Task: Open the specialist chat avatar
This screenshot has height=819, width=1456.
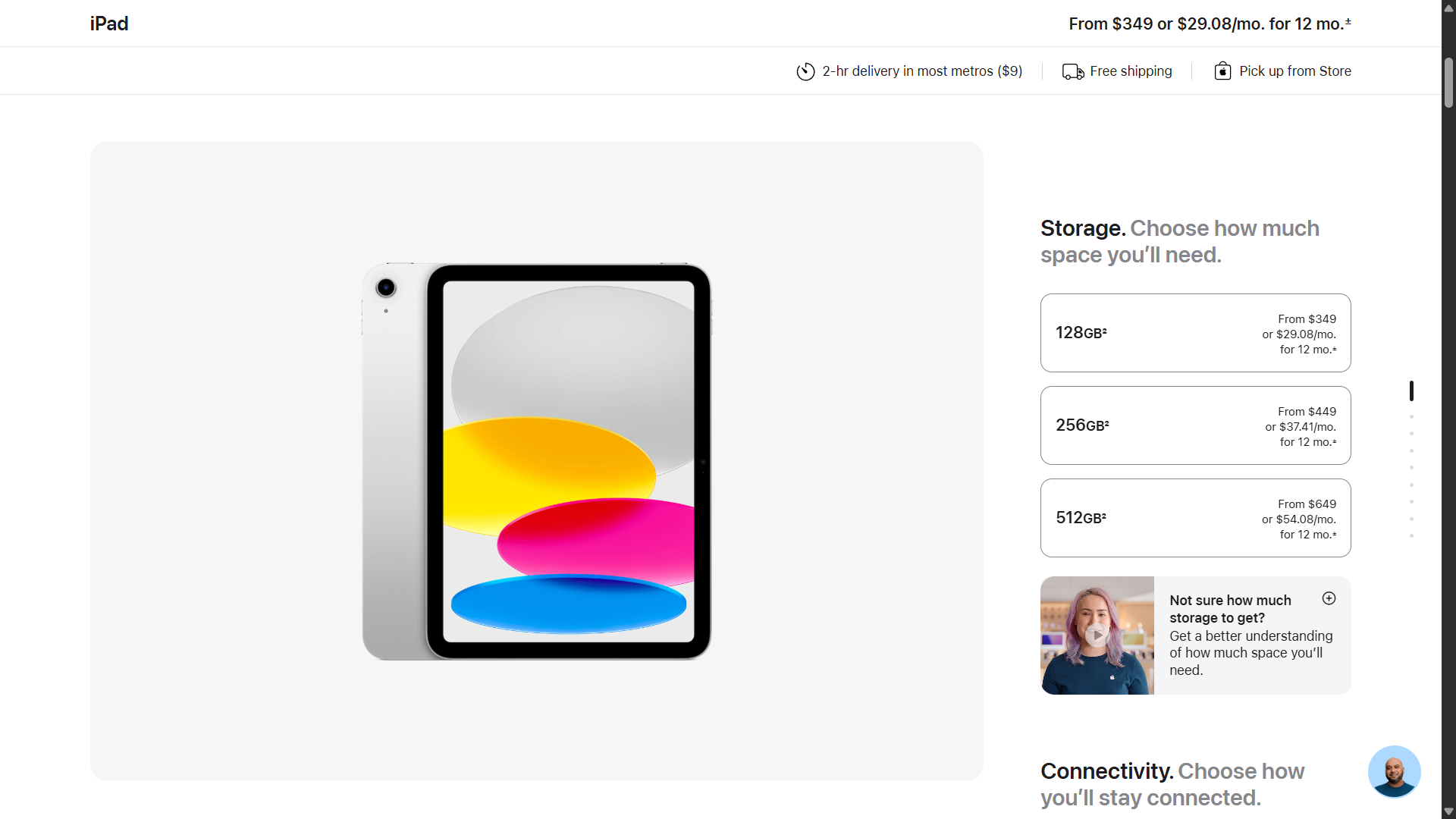Action: (x=1394, y=771)
